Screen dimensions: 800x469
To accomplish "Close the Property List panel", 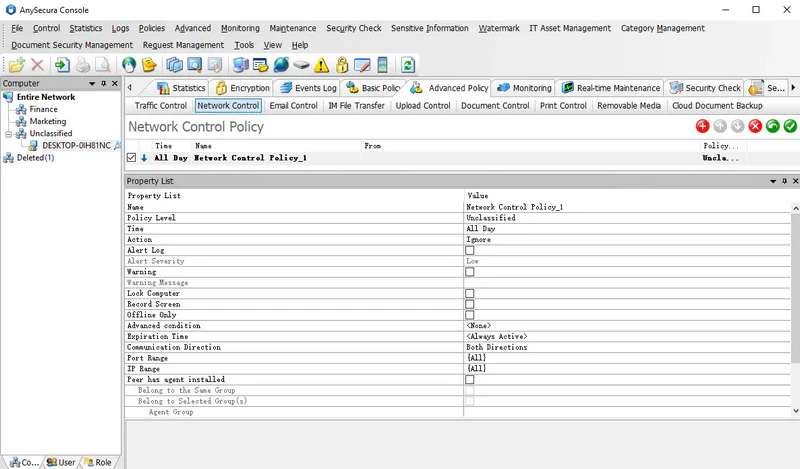I will (x=795, y=181).
